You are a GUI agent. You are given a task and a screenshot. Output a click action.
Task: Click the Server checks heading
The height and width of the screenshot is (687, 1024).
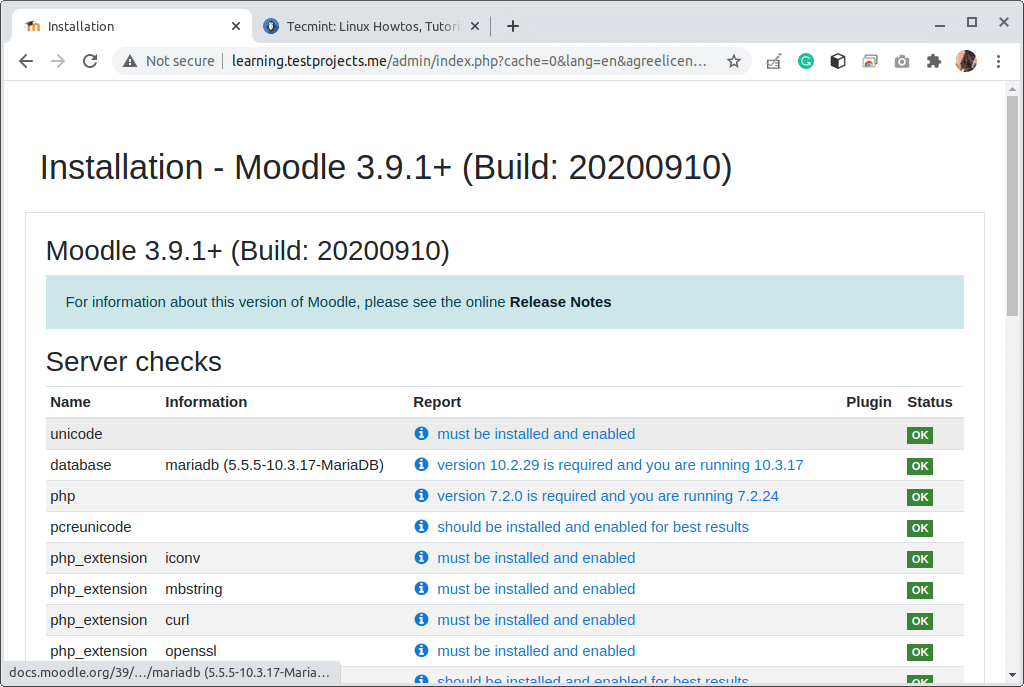tap(134, 362)
